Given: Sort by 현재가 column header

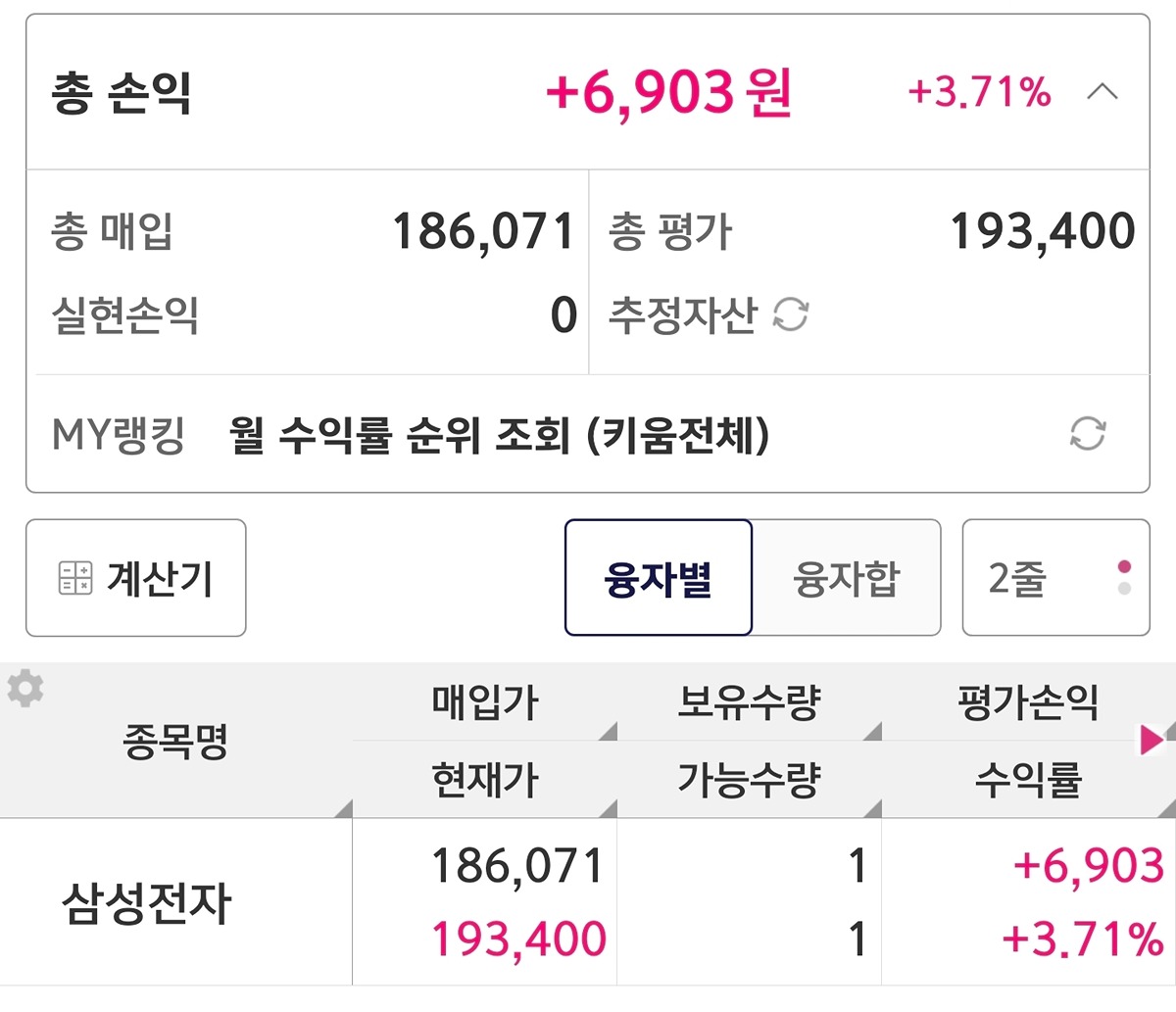Looking at the screenshot, I should tap(485, 780).
